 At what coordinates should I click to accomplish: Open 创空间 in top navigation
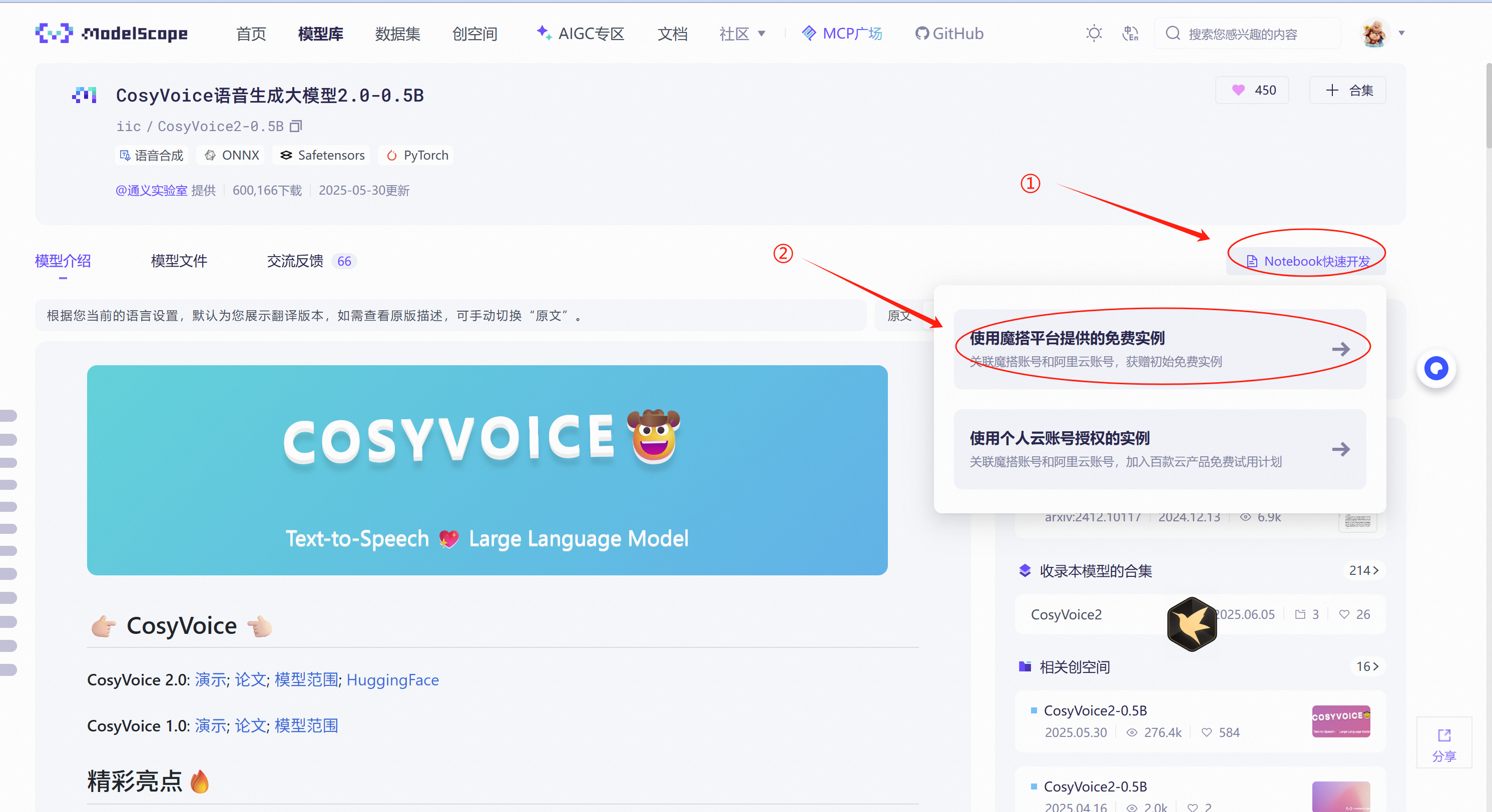[x=474, y=34]
